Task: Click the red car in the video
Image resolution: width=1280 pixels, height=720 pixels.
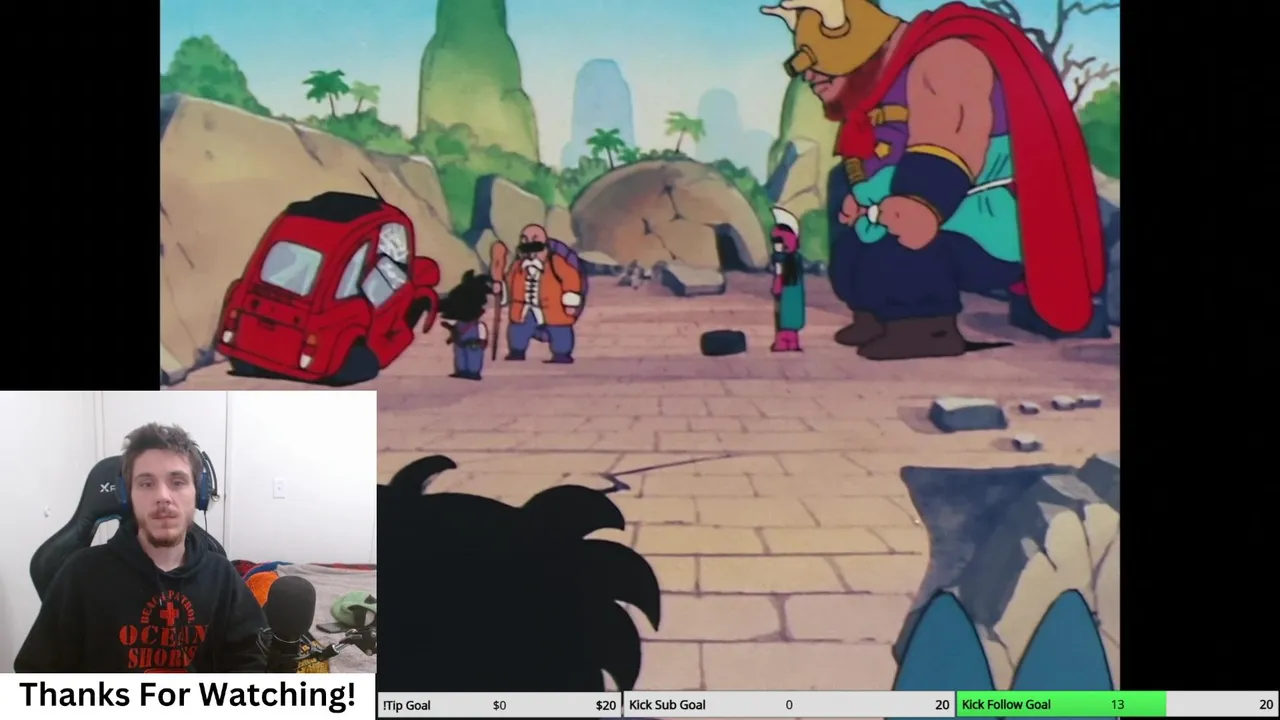Action: point(327,288)
